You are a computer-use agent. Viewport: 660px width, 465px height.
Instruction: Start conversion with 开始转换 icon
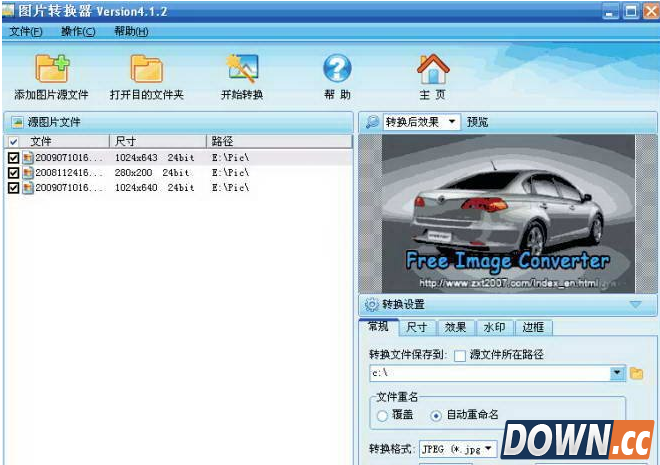242,68
